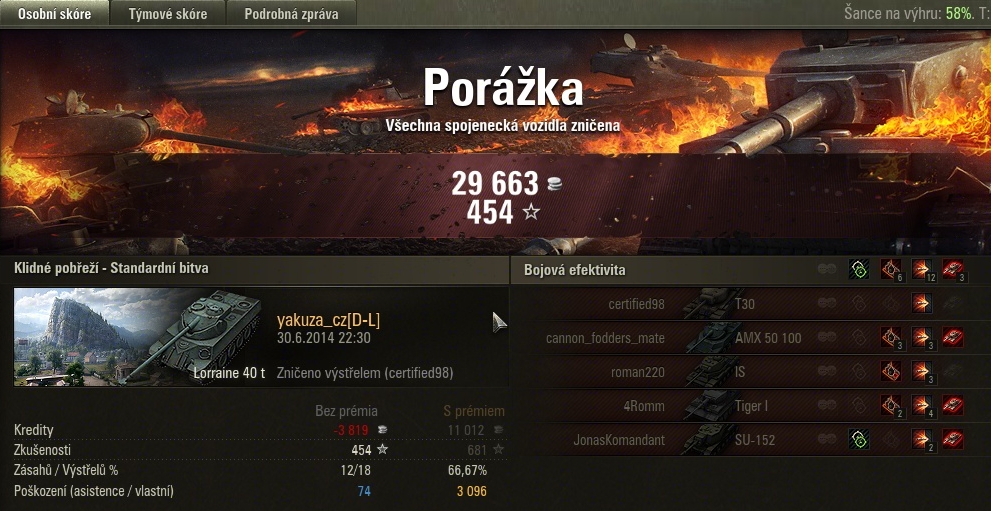This screenshot has width=991, height=511.
Task: Click the critical hits icon showing 6 in header
Action: pyautogui.click(x=891, y=269)
